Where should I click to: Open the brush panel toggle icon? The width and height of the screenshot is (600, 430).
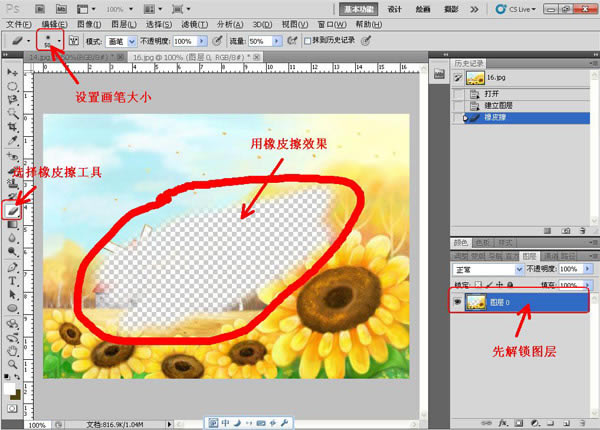[x=73, y=41]
